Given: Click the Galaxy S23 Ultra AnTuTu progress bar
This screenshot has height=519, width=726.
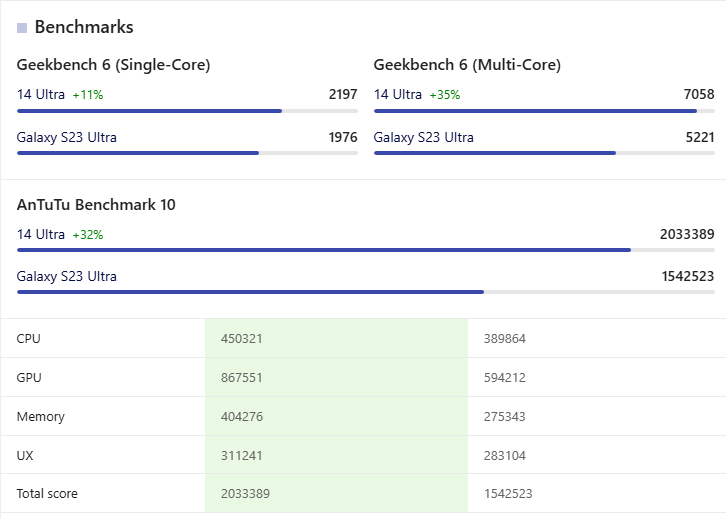Looking at the screenshot, I should tap(365, 292).
